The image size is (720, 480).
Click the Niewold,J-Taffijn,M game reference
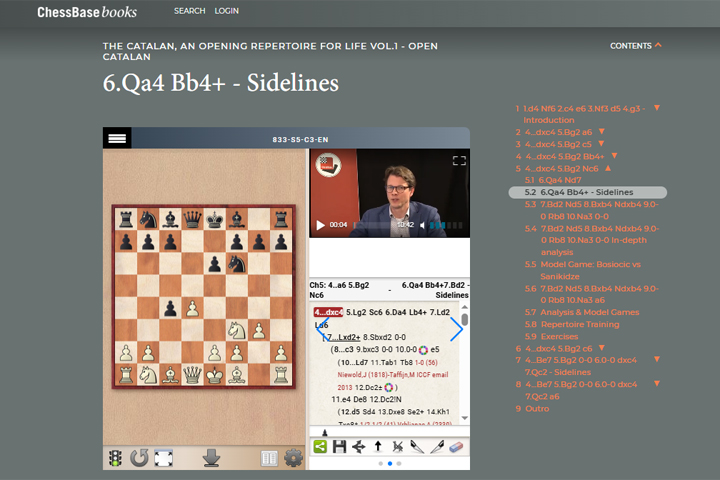[x=393, y=375]
